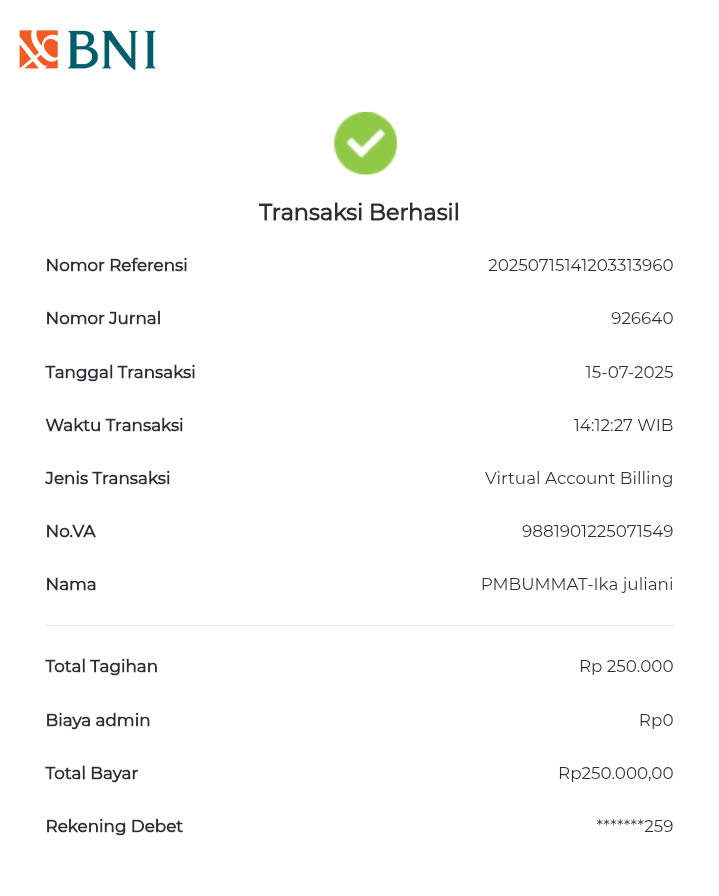Click Virtual Account Billing value
Image resolution: width=719 pixels, height=896 pixels.
pyautogui.click(x=579, y=478)
